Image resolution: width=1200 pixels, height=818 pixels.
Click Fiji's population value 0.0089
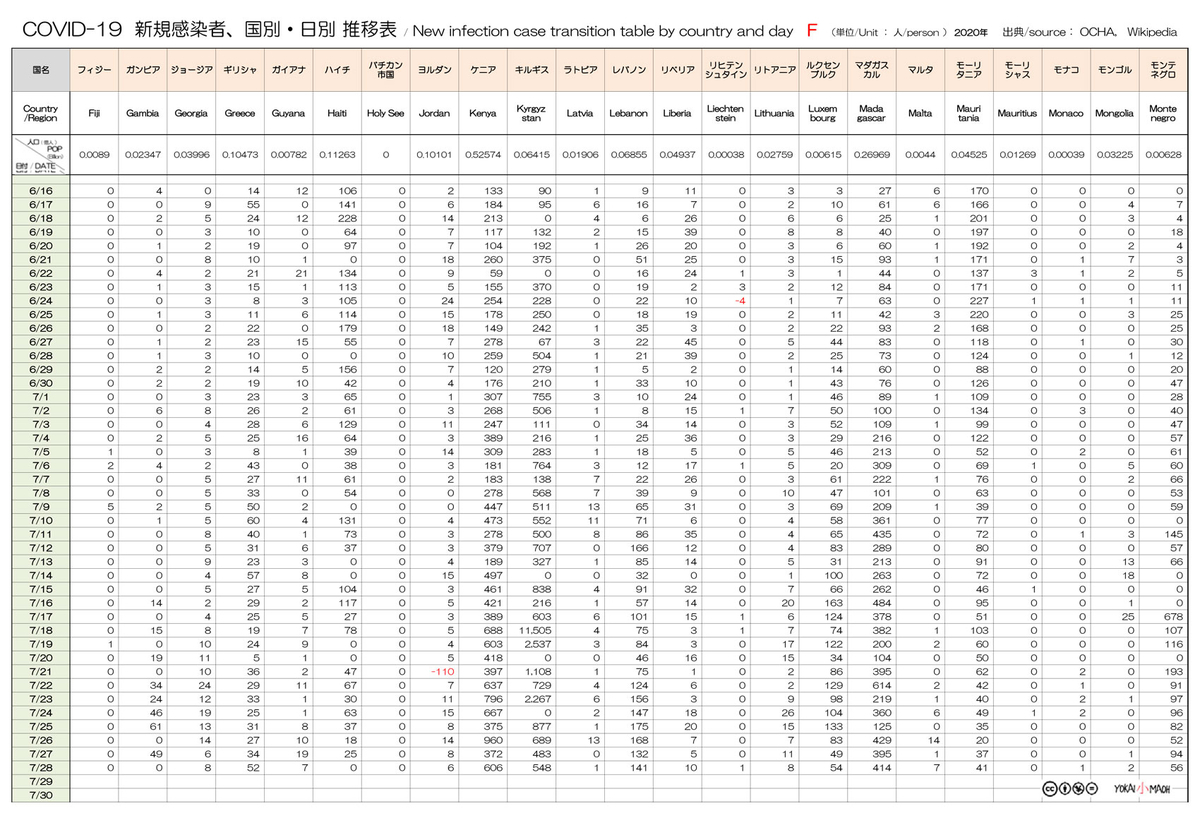(94, 155)
